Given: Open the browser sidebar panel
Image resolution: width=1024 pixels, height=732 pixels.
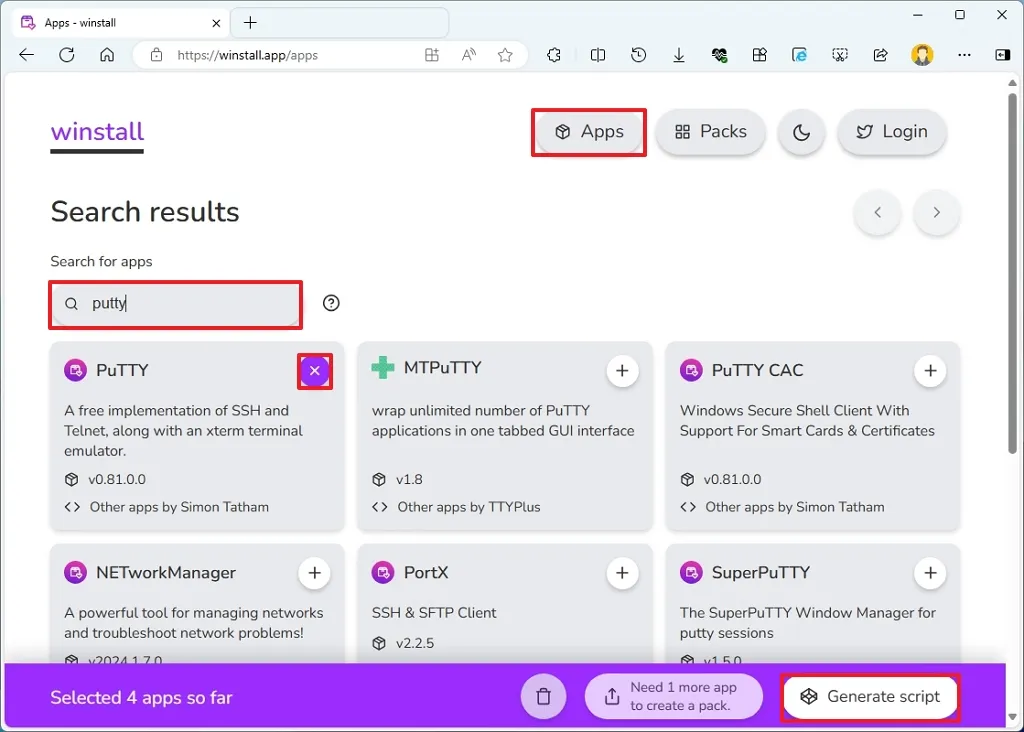Looking at the screenshot, I should click(1002, 56).
